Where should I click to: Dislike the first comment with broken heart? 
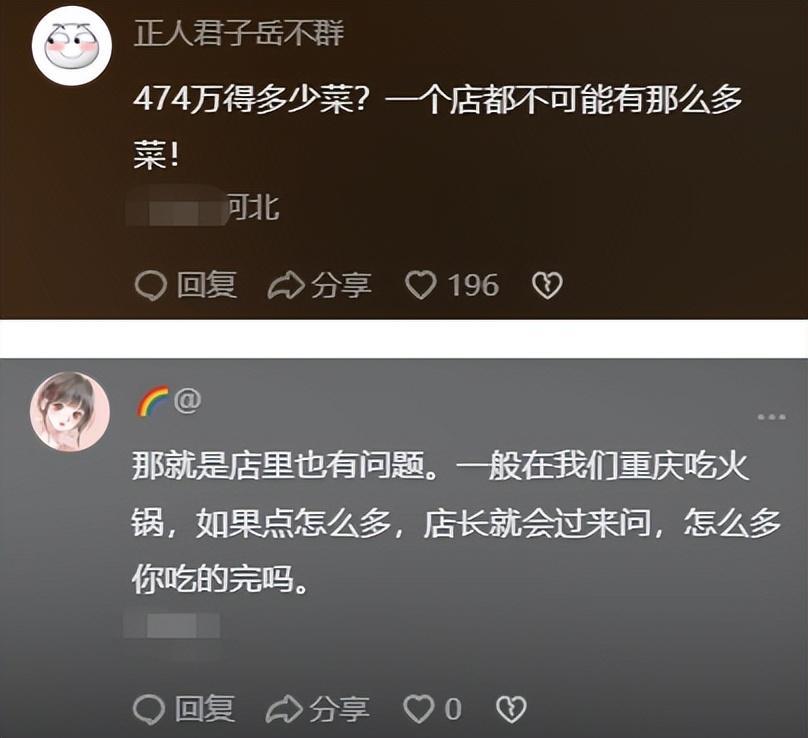[547, 286]
